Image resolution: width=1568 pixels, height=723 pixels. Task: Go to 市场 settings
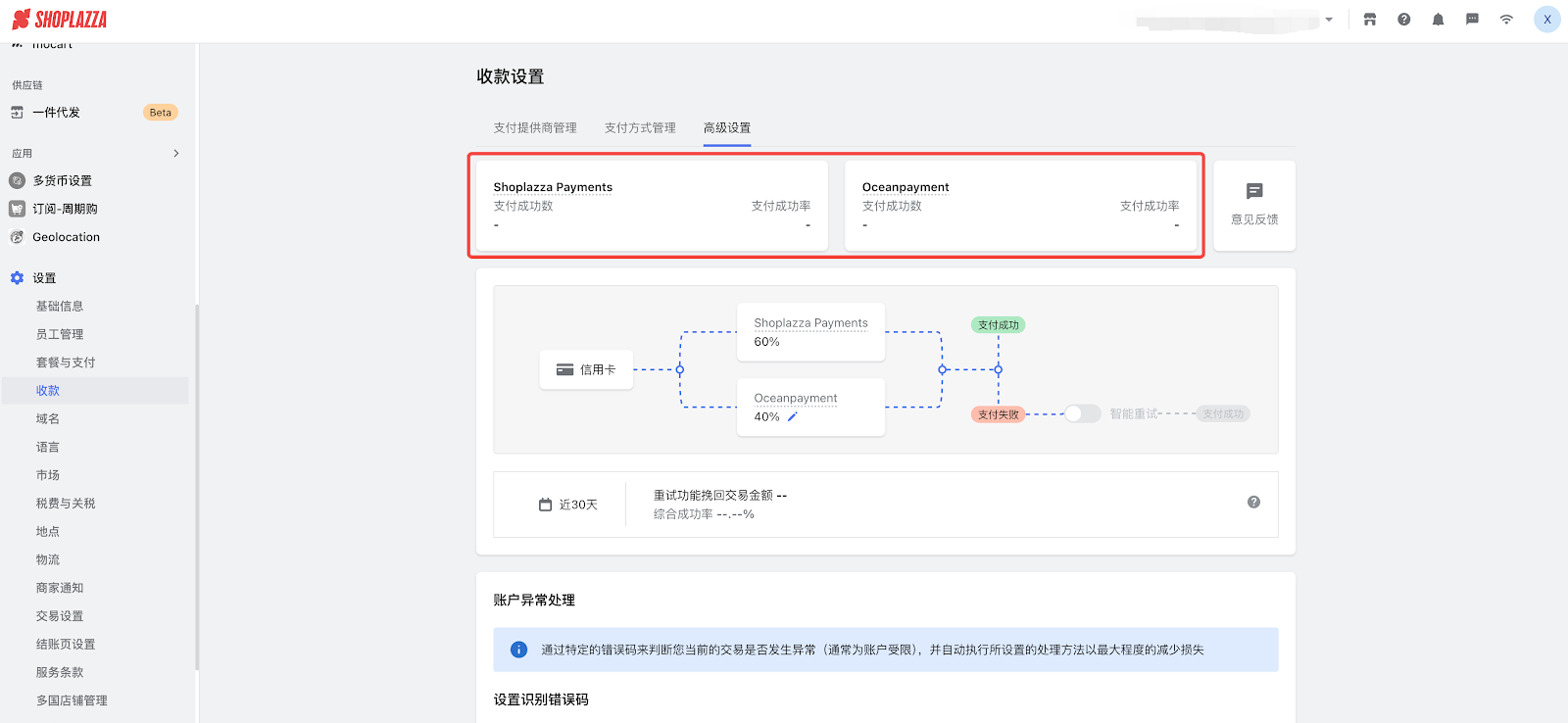[48, 475]
